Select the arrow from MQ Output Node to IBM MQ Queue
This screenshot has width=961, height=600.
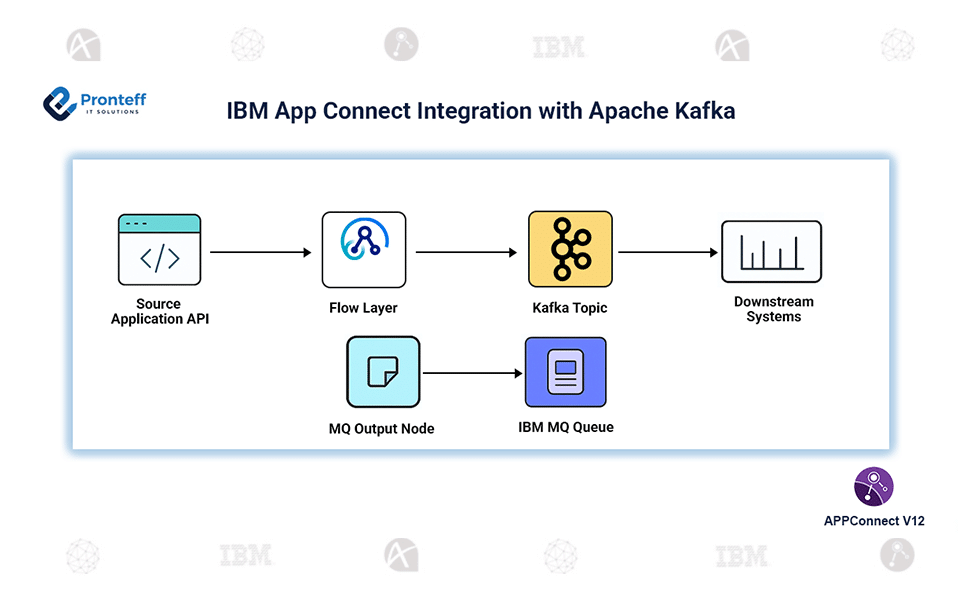(472, 374)
